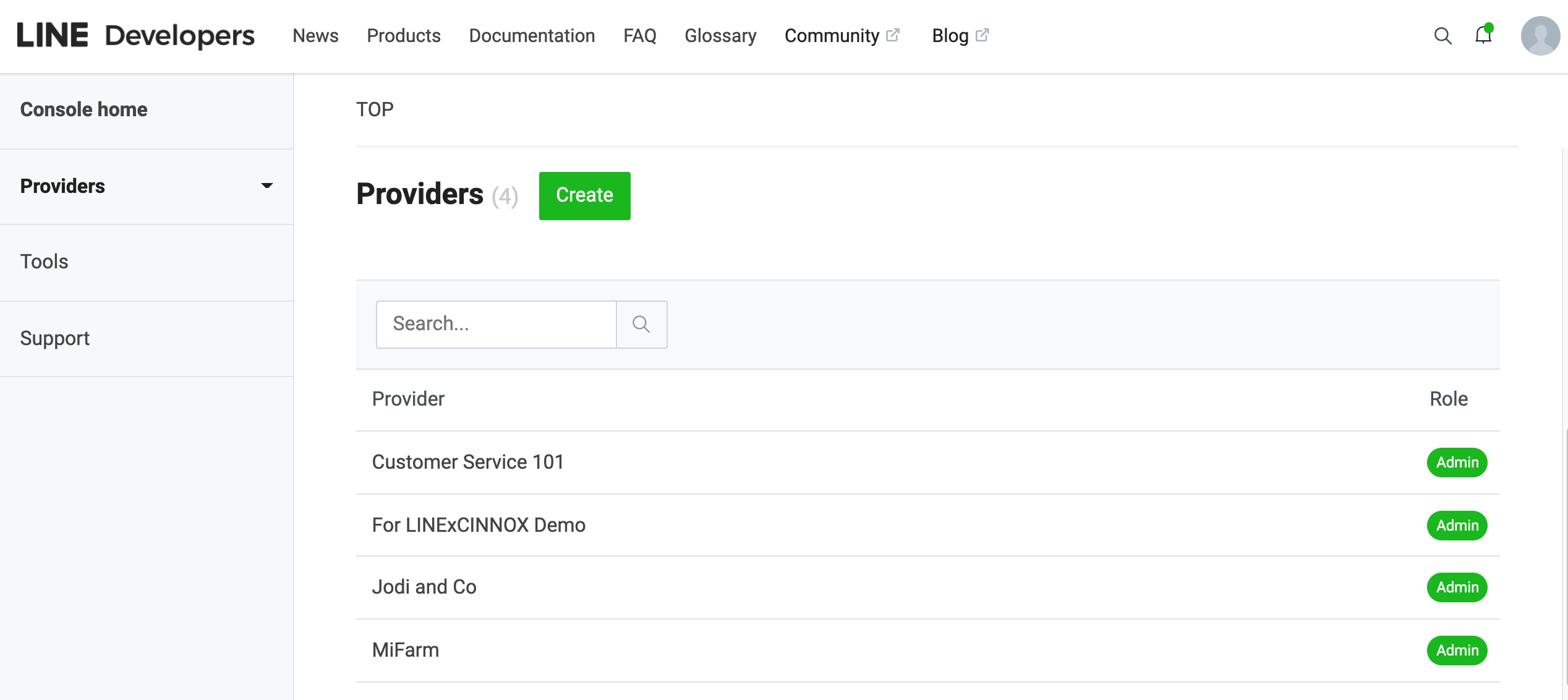The image size is (1568, 700).
Task: Open the Products menu item
Action: 403,35
